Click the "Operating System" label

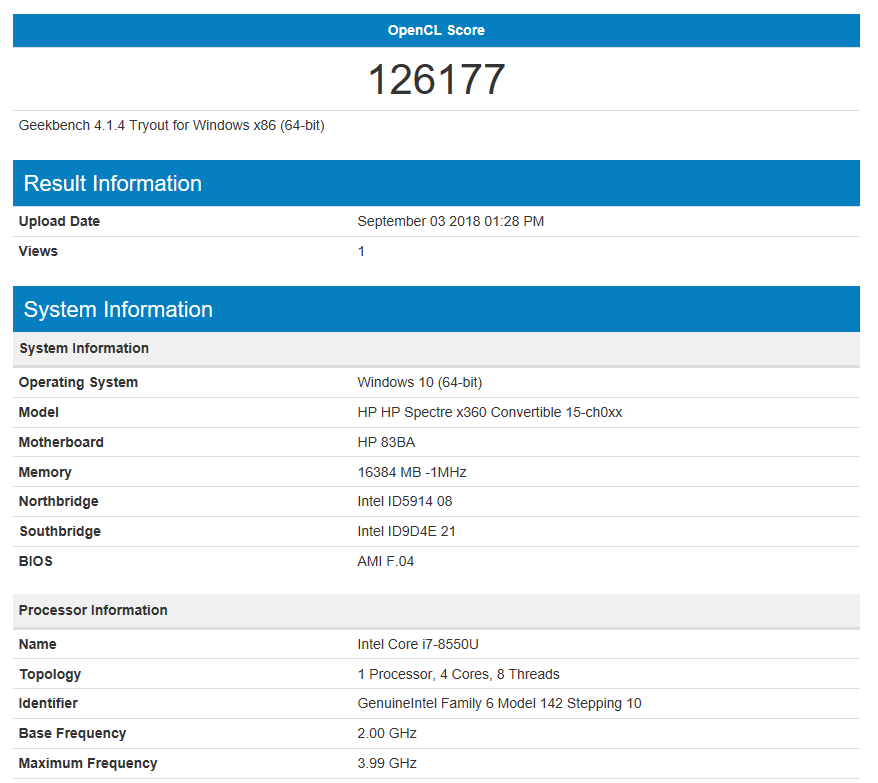coord(78,383)
